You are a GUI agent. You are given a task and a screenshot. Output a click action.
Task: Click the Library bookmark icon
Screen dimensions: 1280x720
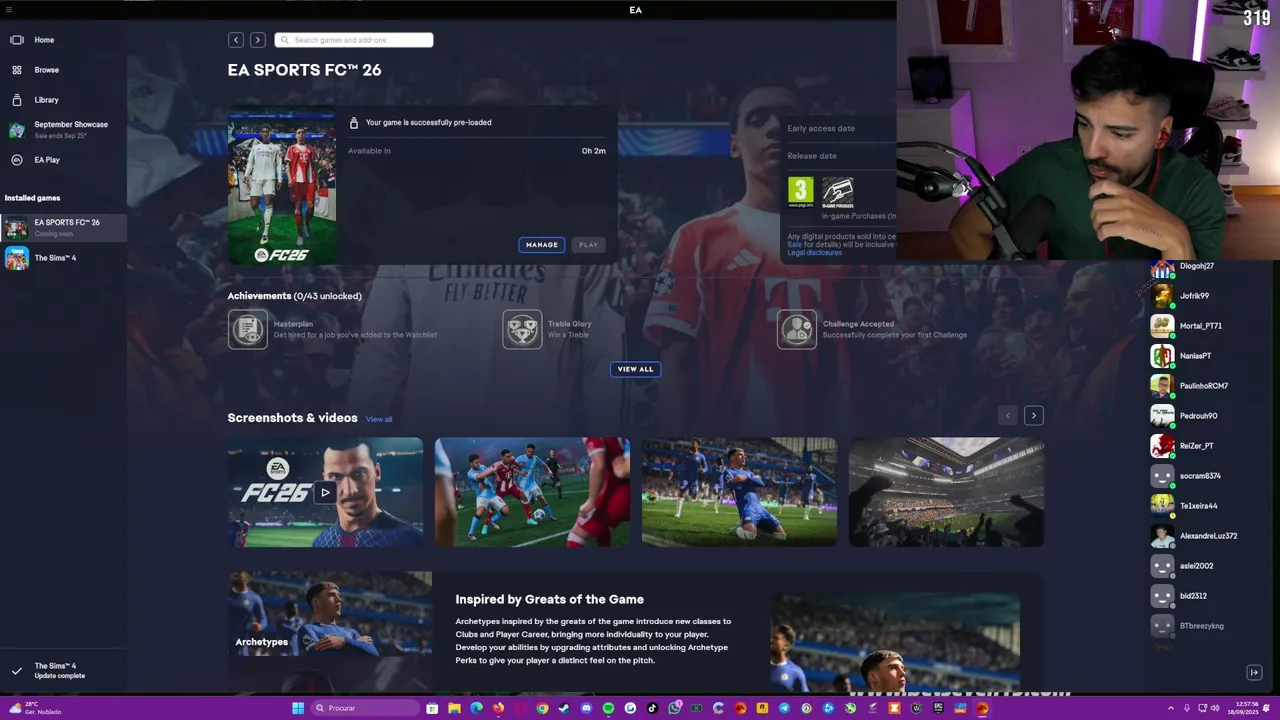(17, 100)
